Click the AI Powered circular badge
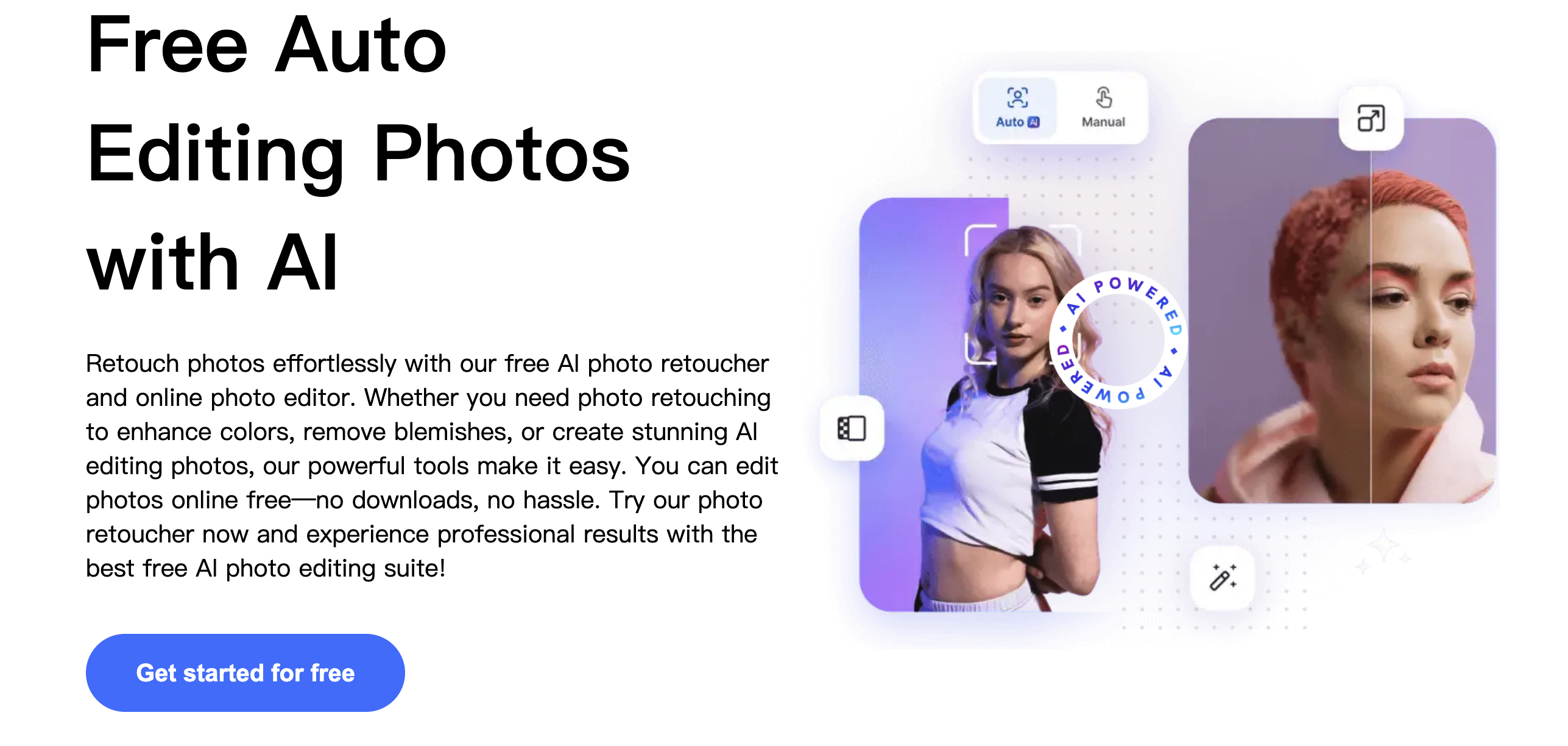This screenshot has width=1568, height=746. tap(1119, 339)
